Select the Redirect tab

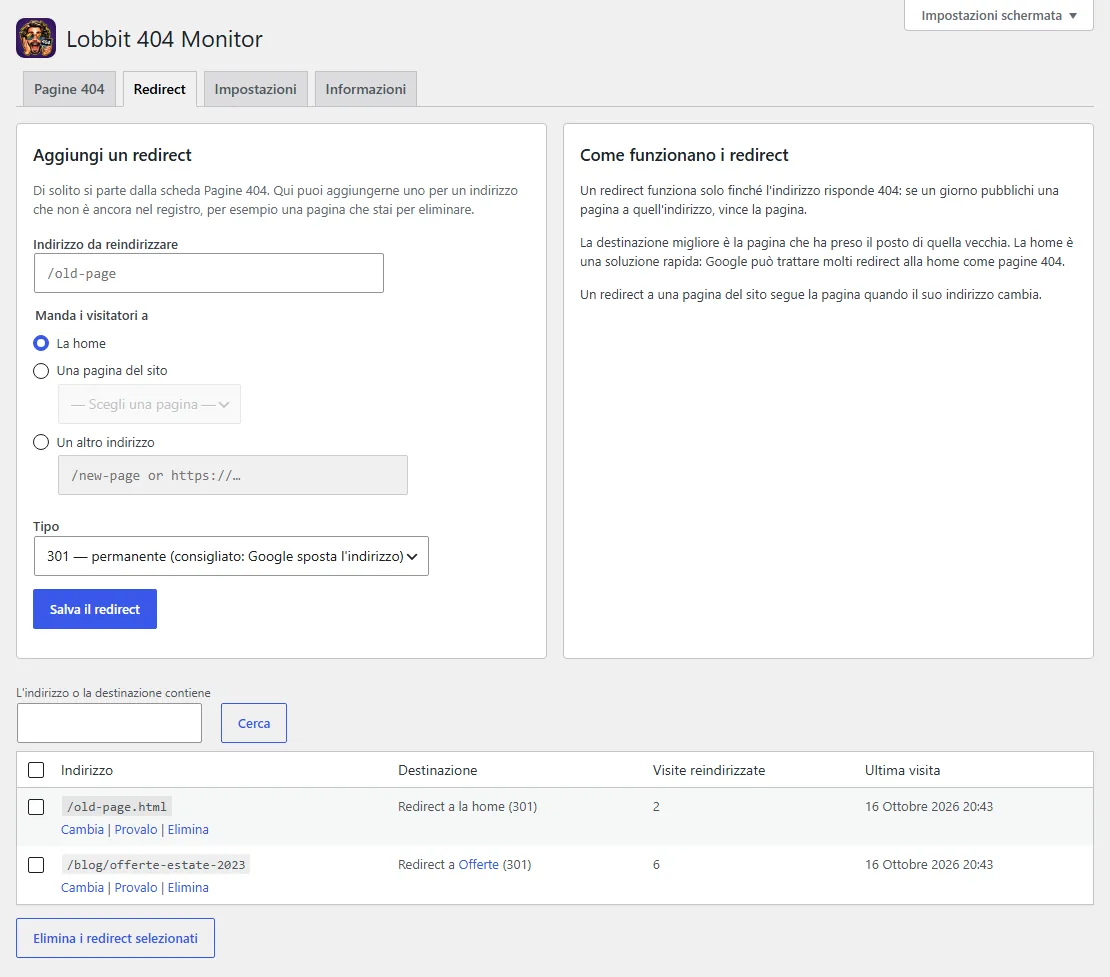tap(159, 89)
